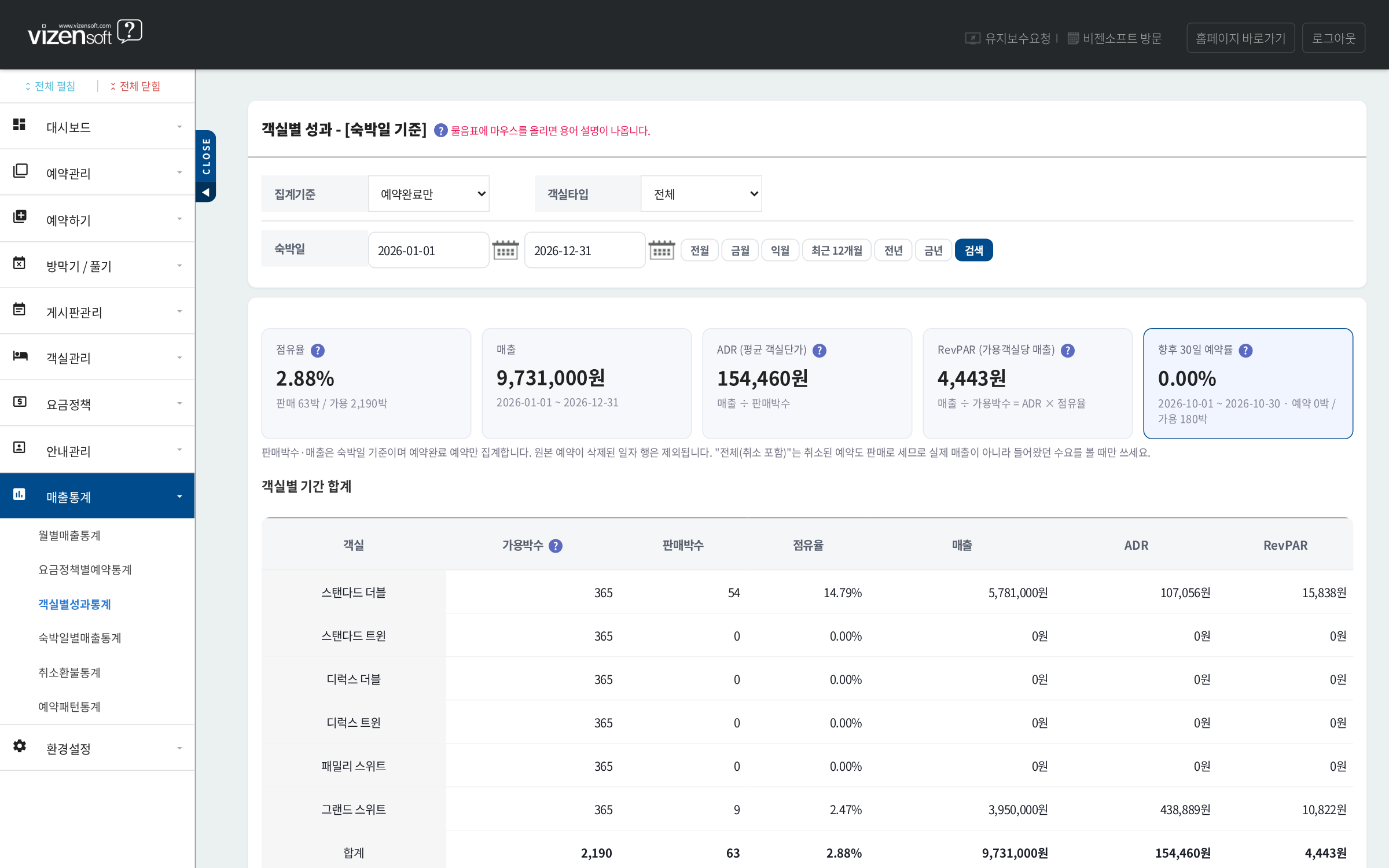Viewport: 1389px width, 868px height.
Task: Click the vizensoft logo
Action: [x=85, y=33]
